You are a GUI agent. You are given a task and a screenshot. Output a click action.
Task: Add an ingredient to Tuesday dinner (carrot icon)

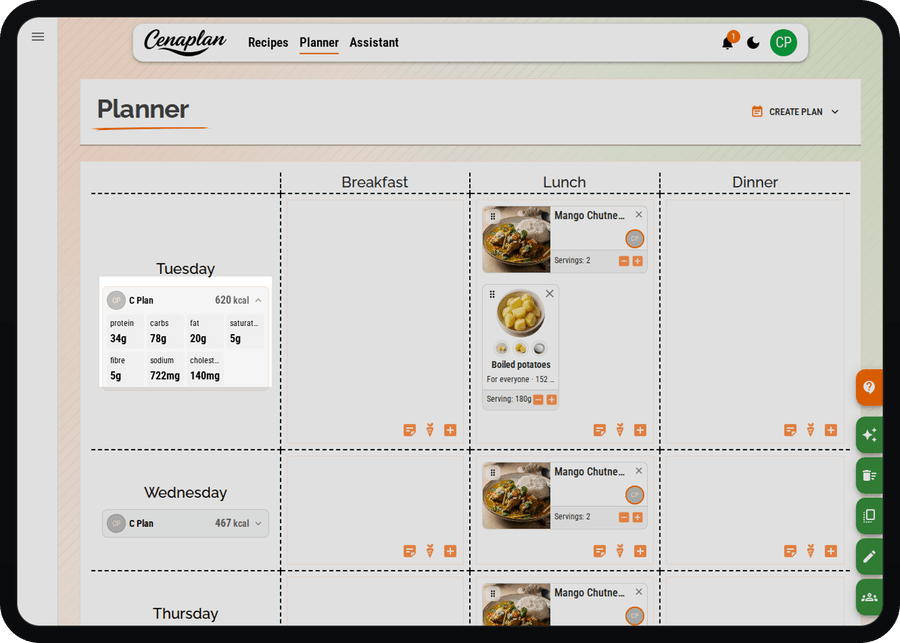pos(810,430)
